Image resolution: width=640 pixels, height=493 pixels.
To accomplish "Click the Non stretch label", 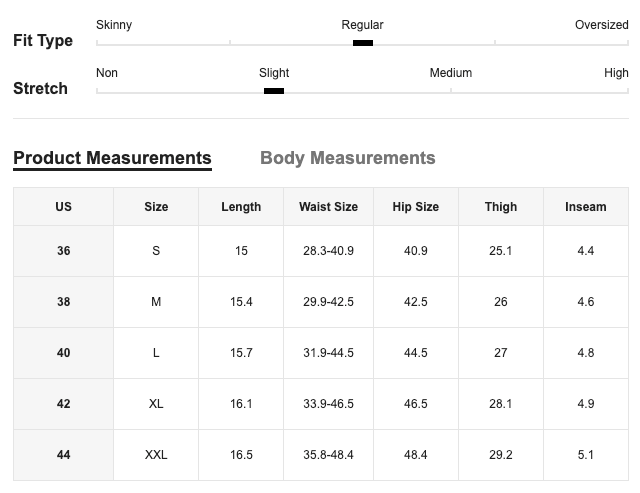I will [107, 73].
